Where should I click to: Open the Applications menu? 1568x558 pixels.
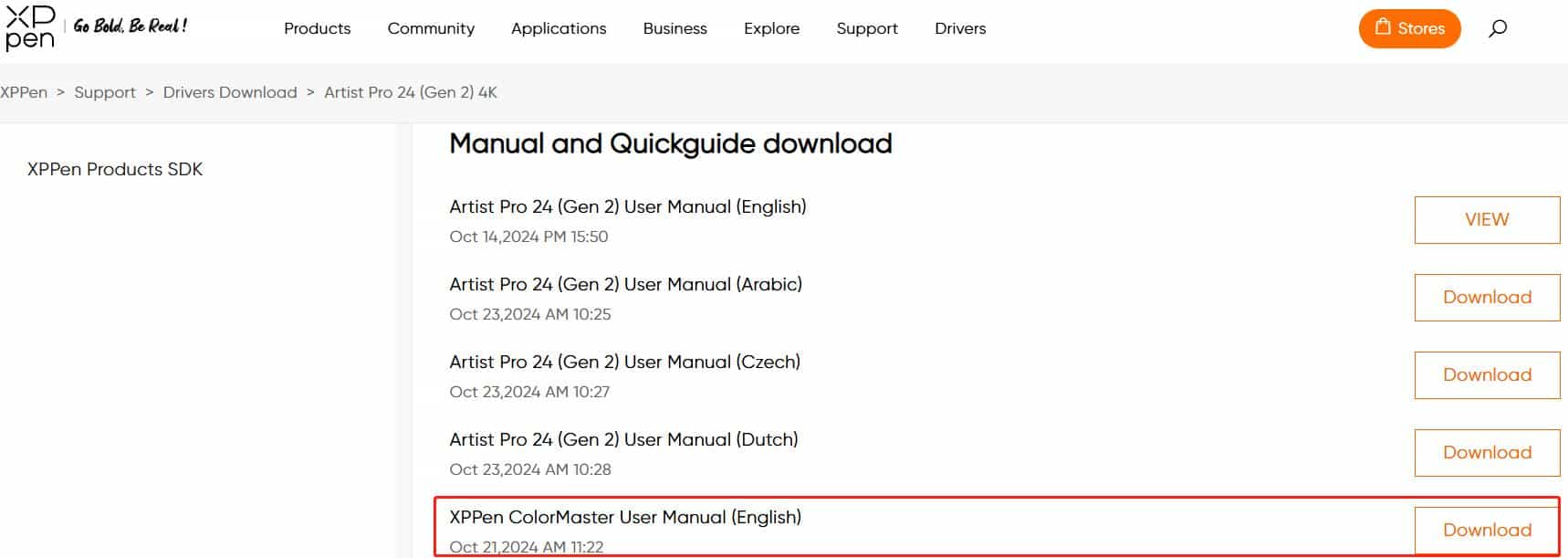pos(559,28)
